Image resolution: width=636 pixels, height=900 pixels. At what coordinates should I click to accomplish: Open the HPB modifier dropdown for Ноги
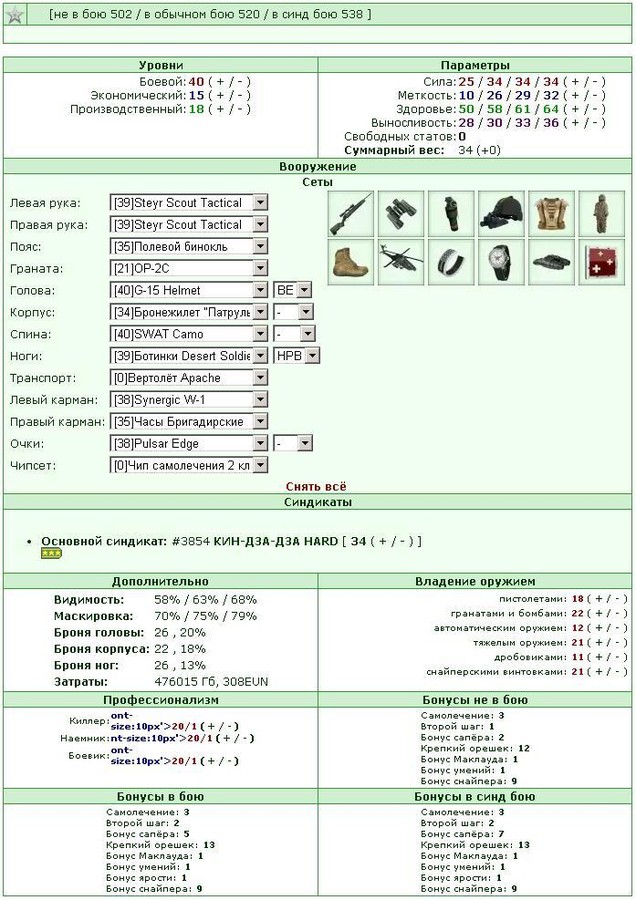pos(296,356)
